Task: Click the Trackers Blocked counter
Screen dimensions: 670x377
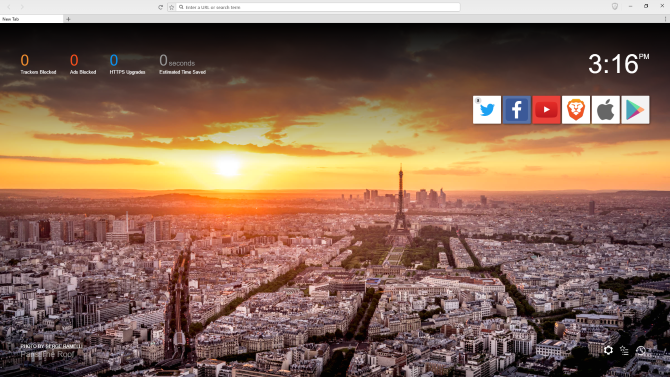Action: point(38,64)
